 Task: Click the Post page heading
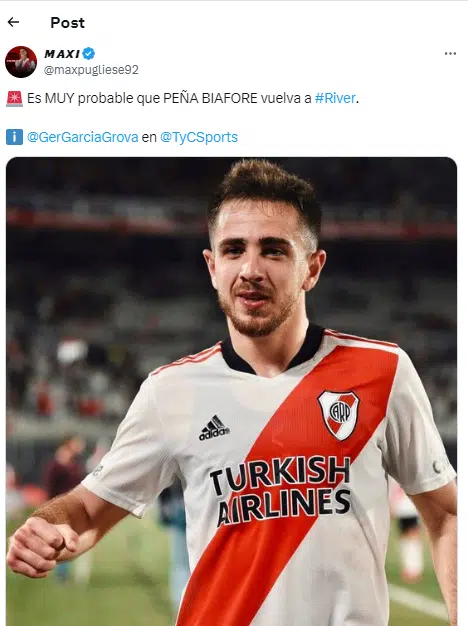[67, 23]
